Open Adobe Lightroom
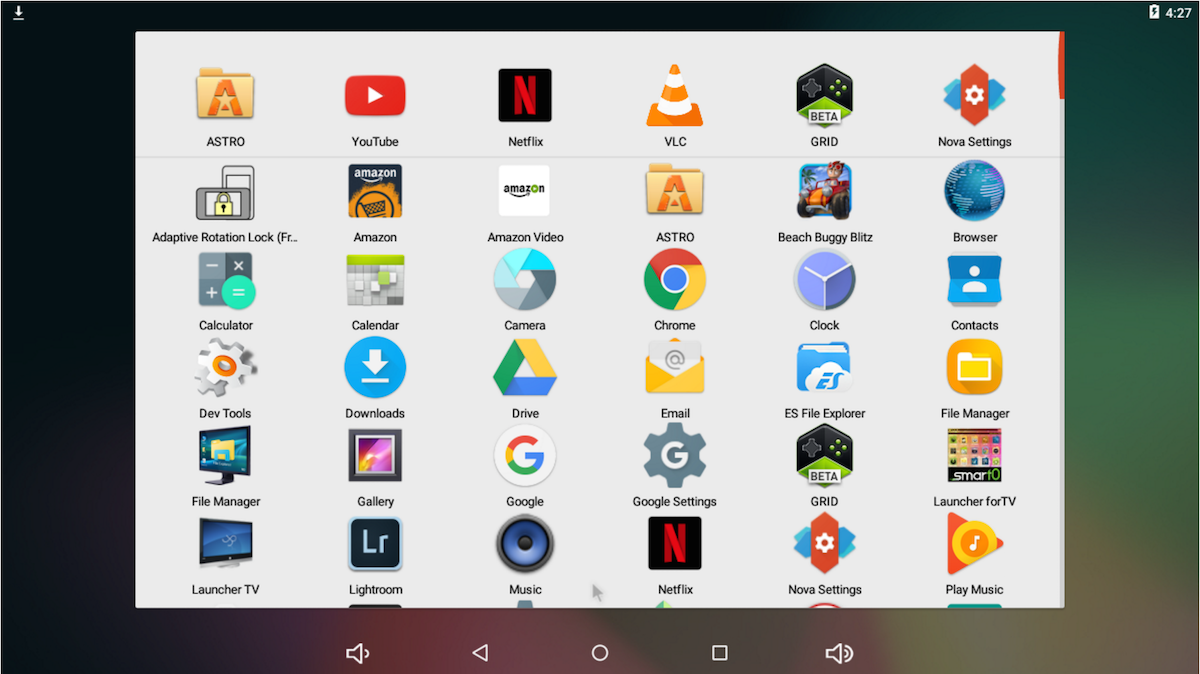1200x674 pixels. (375, 544)
